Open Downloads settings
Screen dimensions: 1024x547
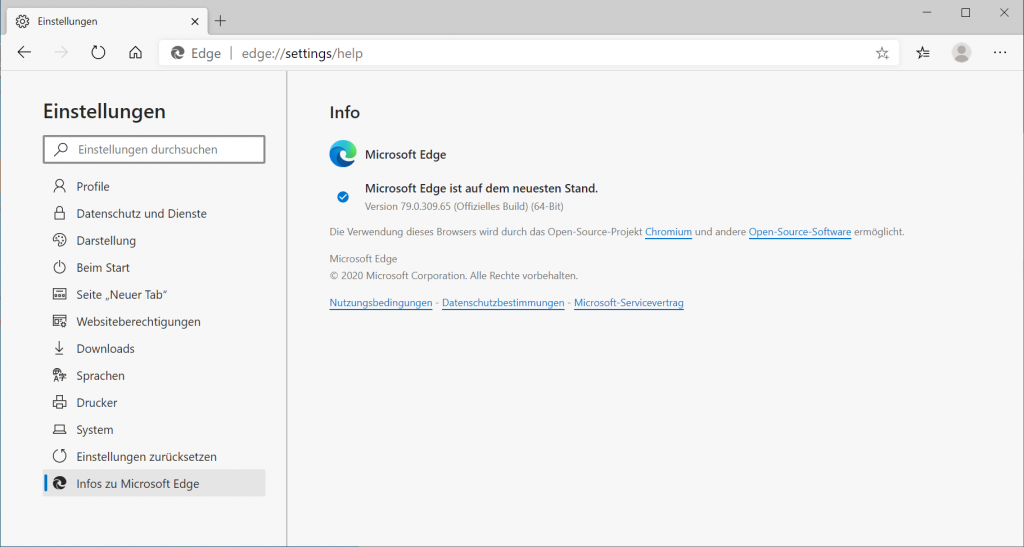tap(154, 349)
